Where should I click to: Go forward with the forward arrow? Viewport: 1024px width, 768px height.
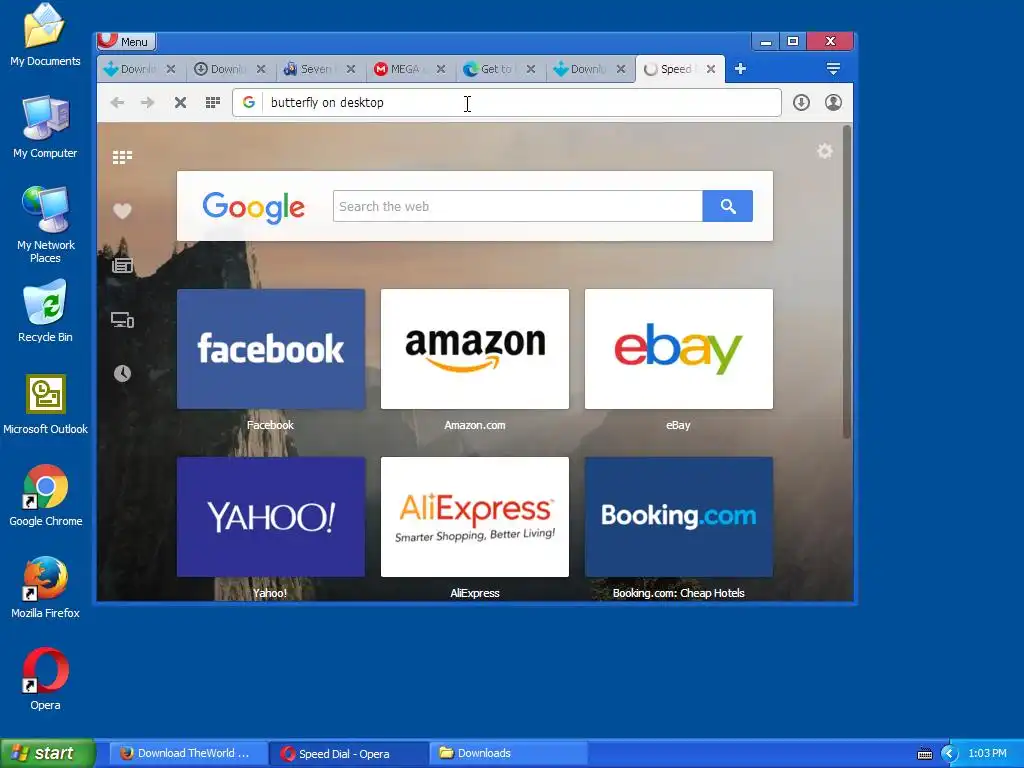[148, 103]
